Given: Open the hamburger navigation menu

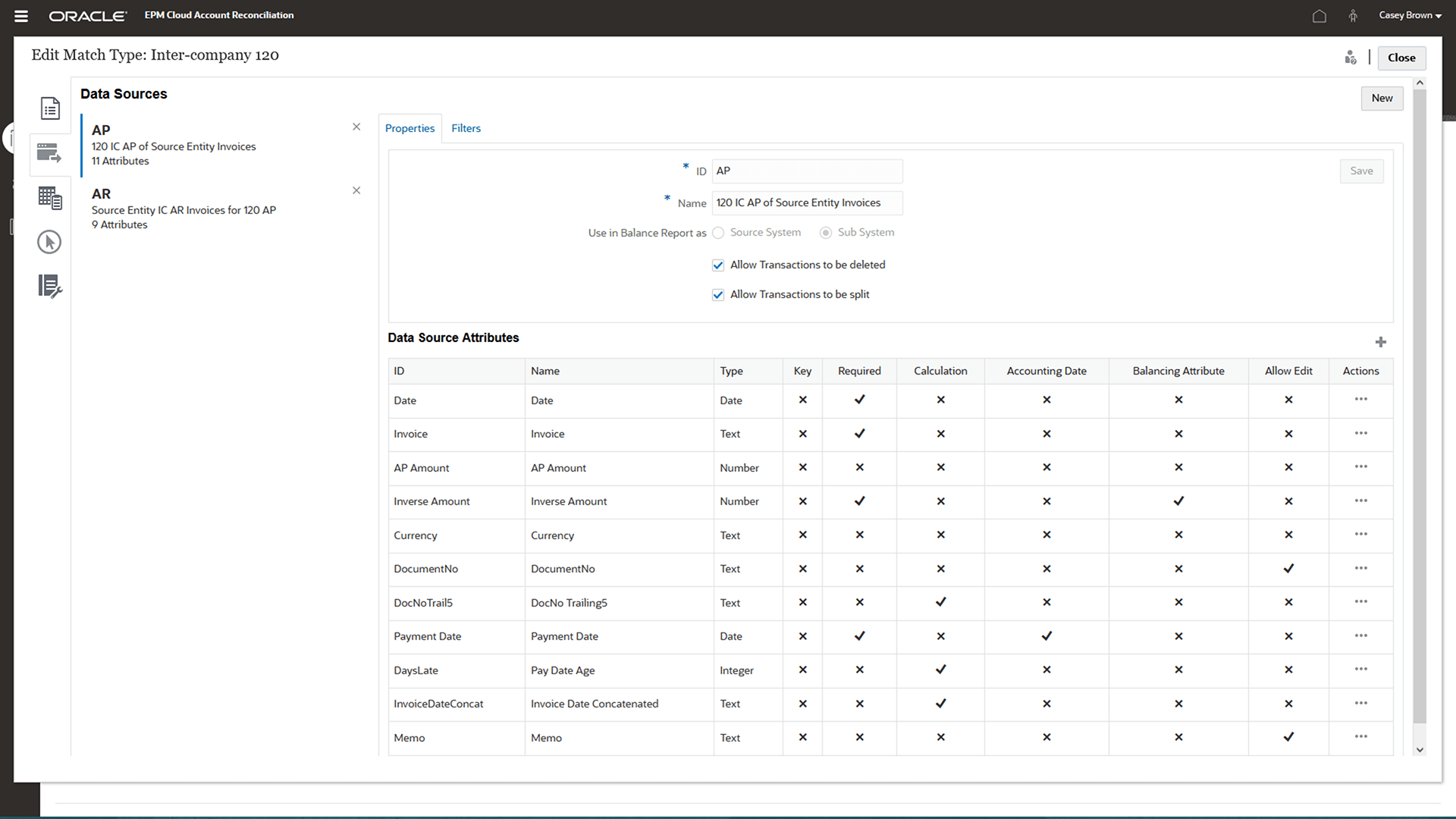Looking at the screenshot, I should (x=21, y=16).
